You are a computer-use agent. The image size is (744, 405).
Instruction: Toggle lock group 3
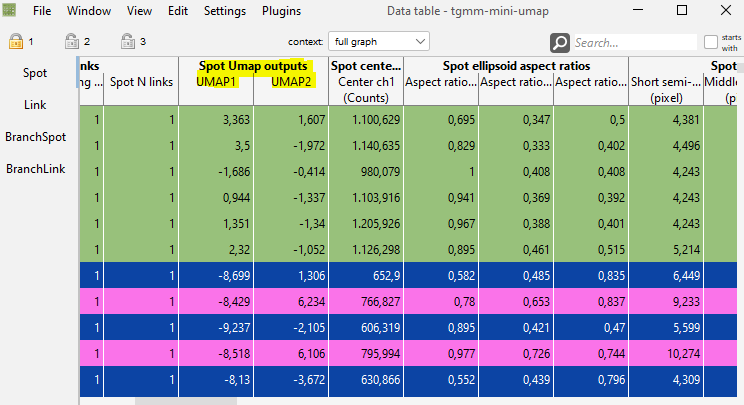coord(128,41)
